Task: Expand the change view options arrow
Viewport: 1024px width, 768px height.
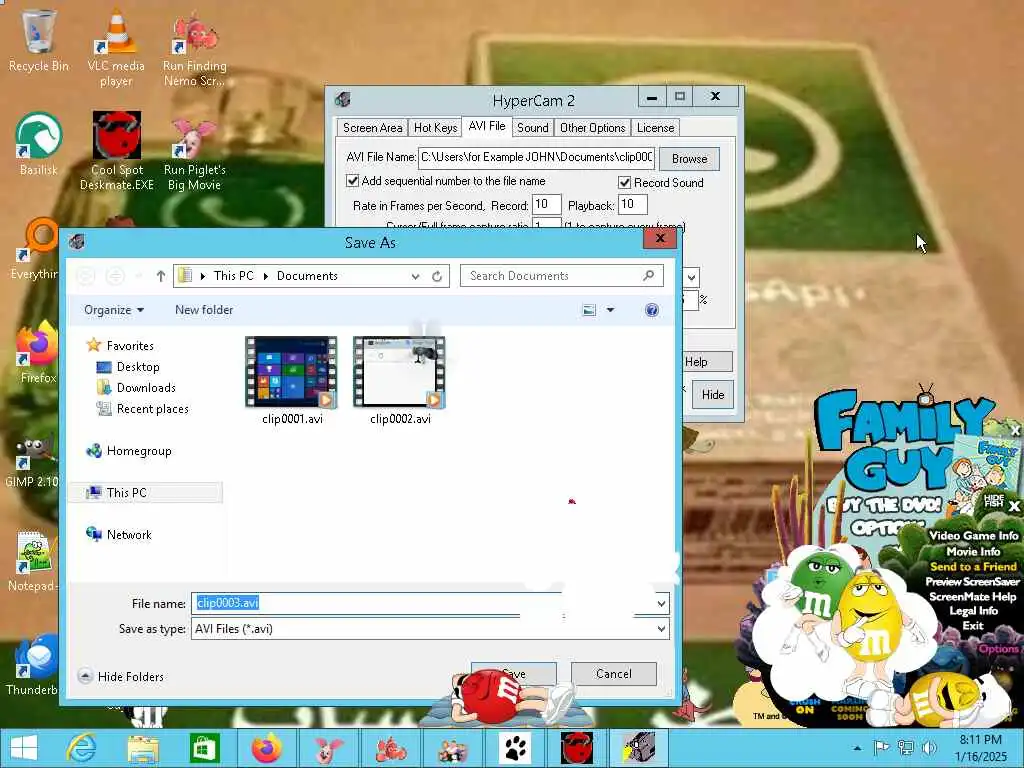Action: pyautogui.click(x=610, y=310)
